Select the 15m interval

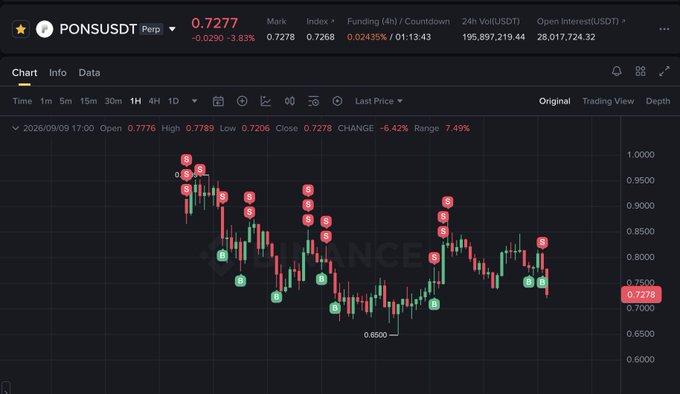click(x=88, y=101)
